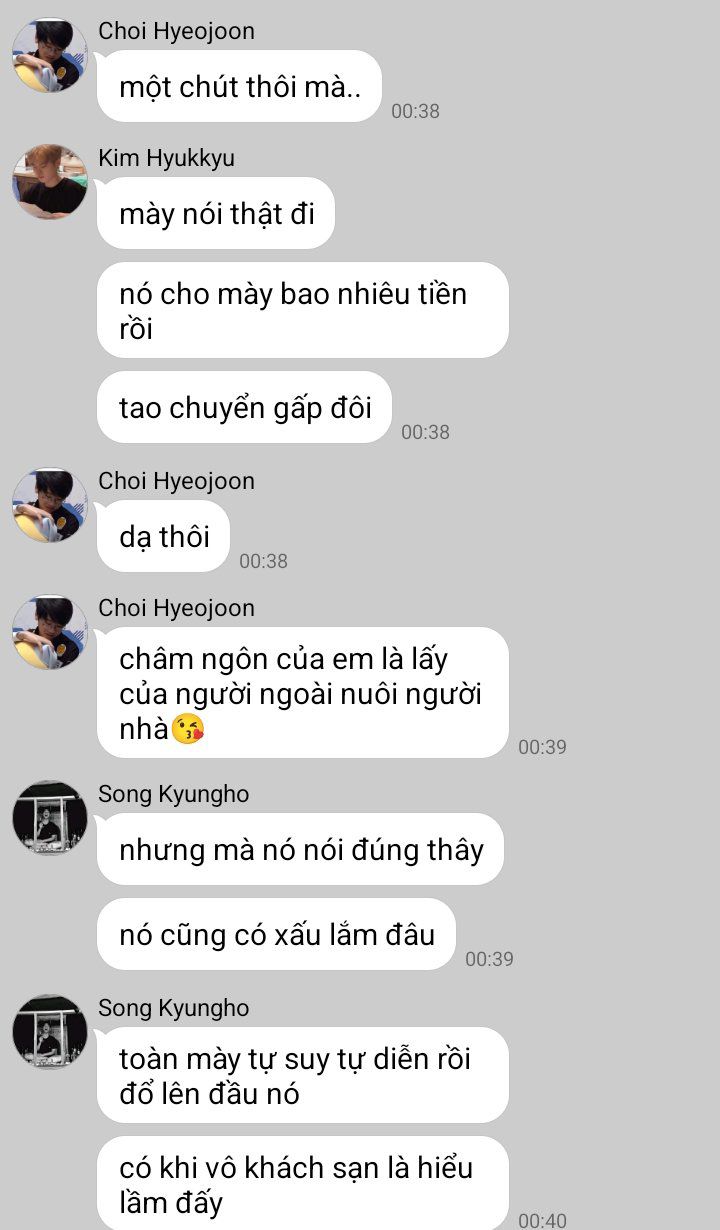The image size is (720, 1230).
Task: Tap the "nó cũng có xấu lắm đâu" message
Action: (276, 934)
